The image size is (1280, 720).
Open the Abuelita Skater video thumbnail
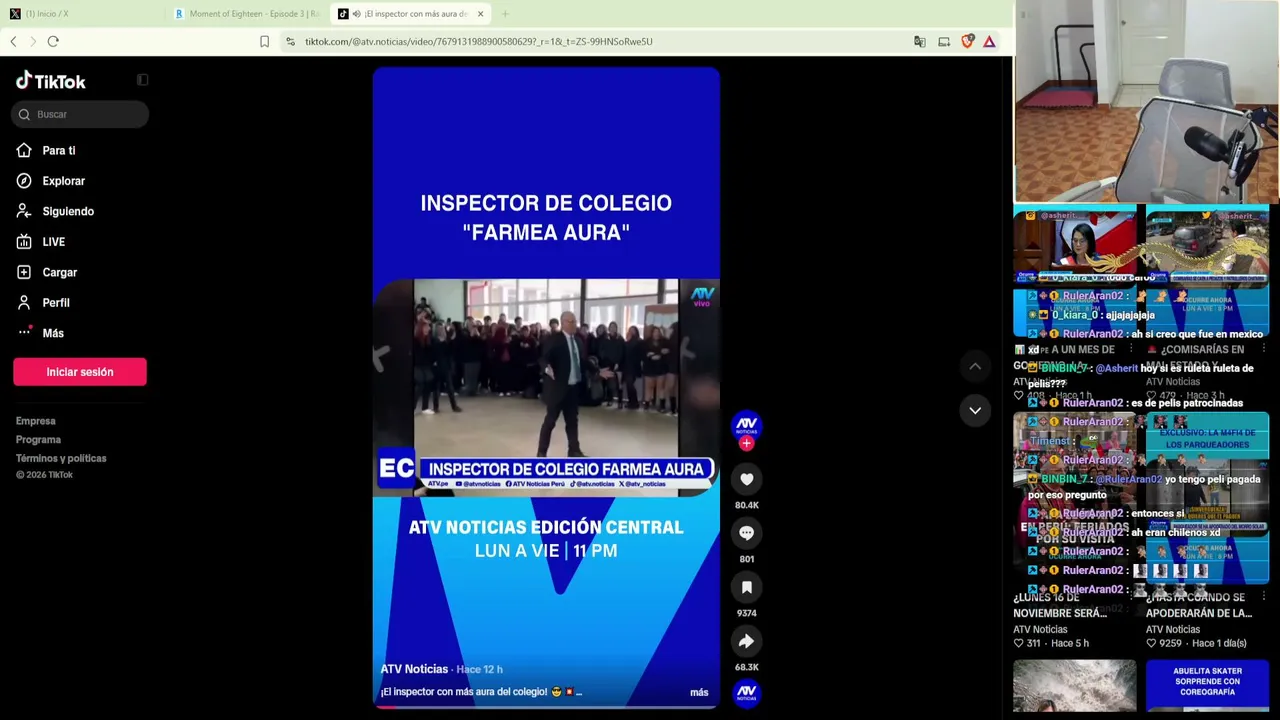coord(1207,686)
